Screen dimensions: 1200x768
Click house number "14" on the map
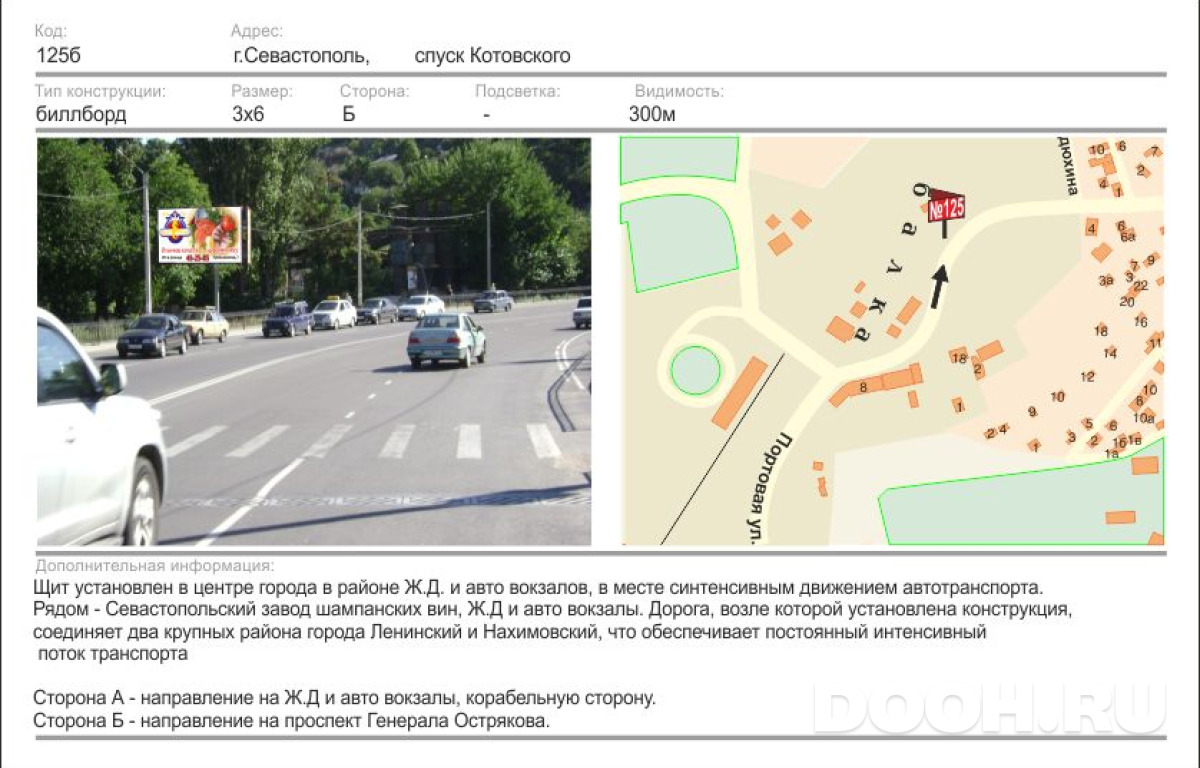[x=1110, y=353]
